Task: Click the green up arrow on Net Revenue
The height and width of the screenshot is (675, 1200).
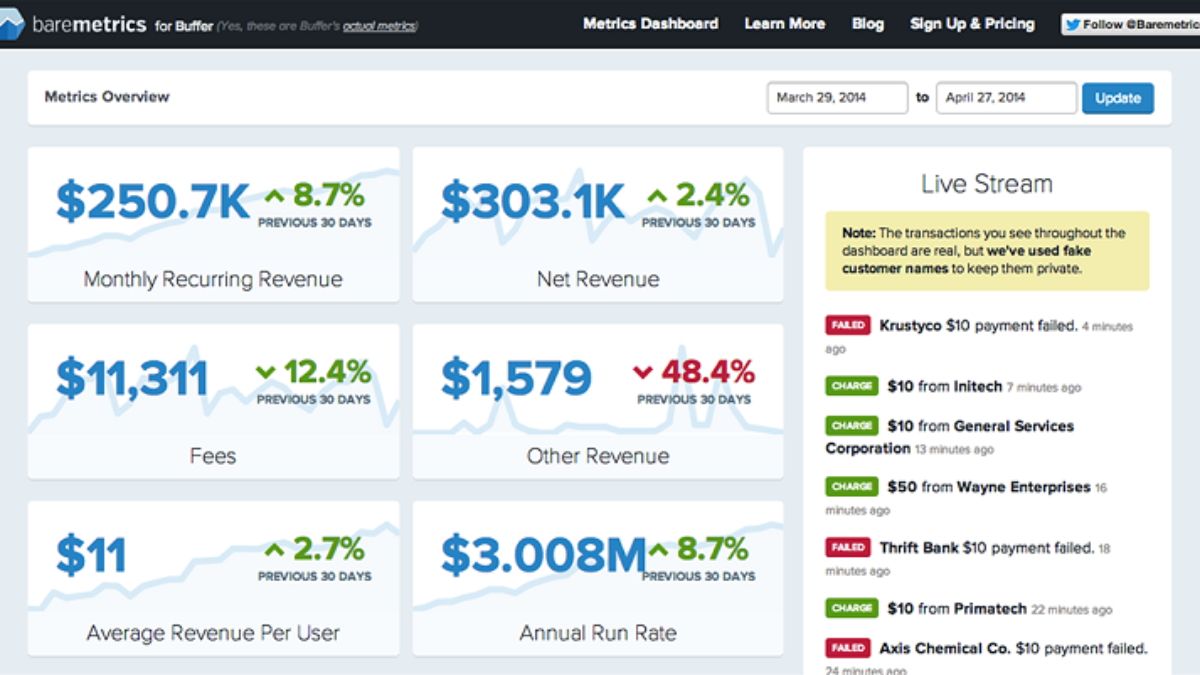Action: click(x=657, y=195)
